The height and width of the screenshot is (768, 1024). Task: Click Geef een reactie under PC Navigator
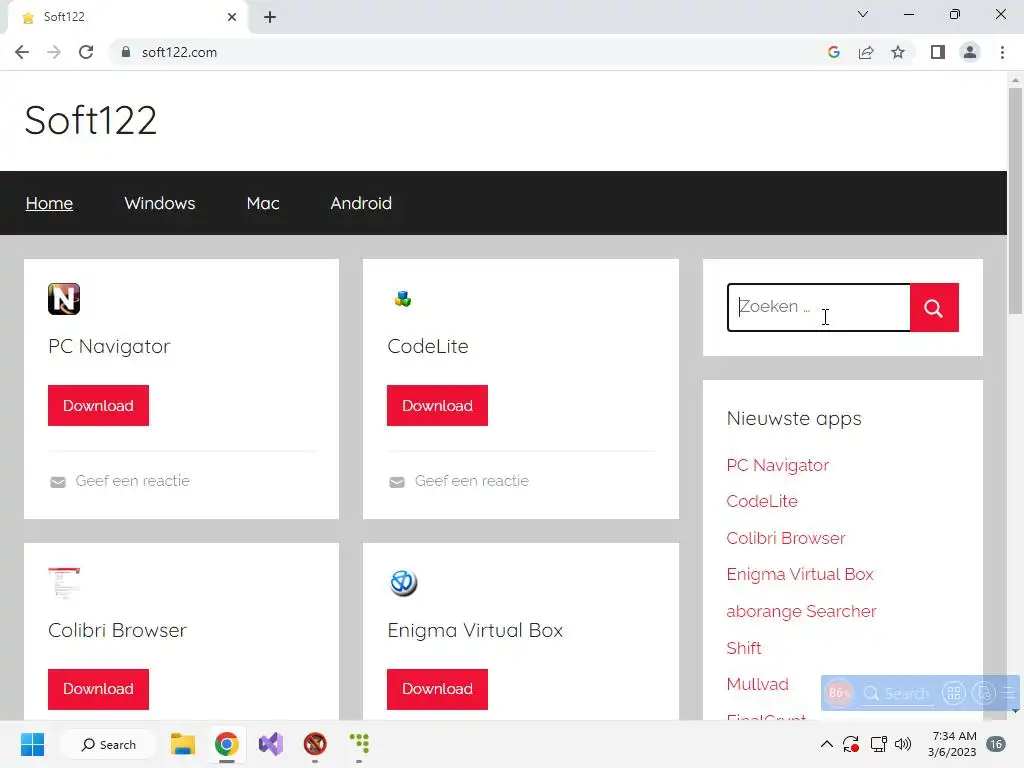[133, 481]
